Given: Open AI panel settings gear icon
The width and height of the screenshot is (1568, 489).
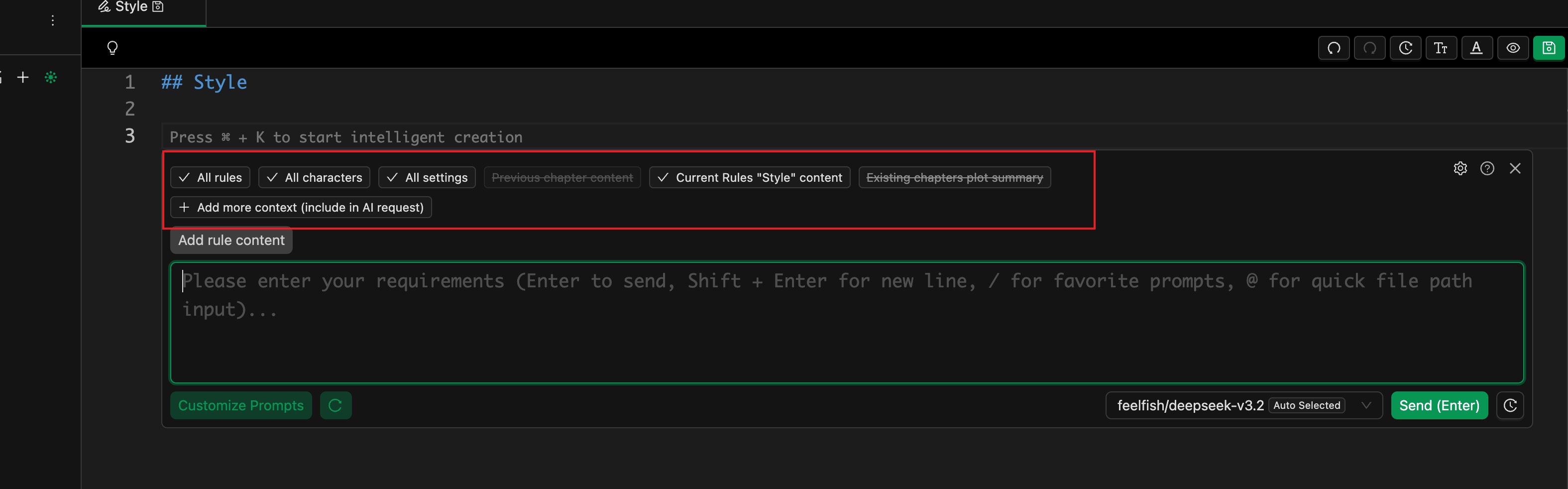Looking at the screenshot, I should point(1460,169).
